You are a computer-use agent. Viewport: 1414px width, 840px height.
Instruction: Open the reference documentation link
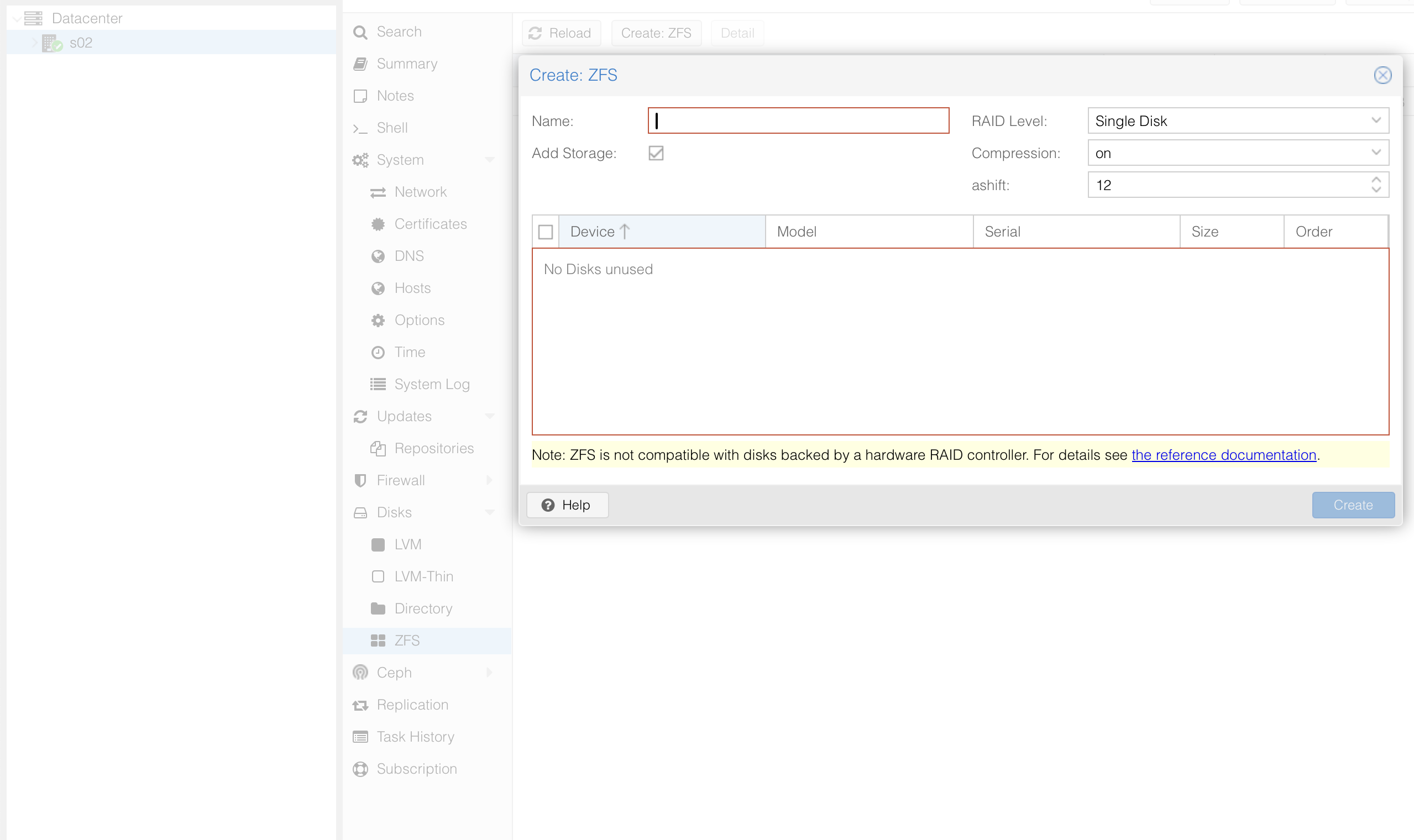(1223, 455)
